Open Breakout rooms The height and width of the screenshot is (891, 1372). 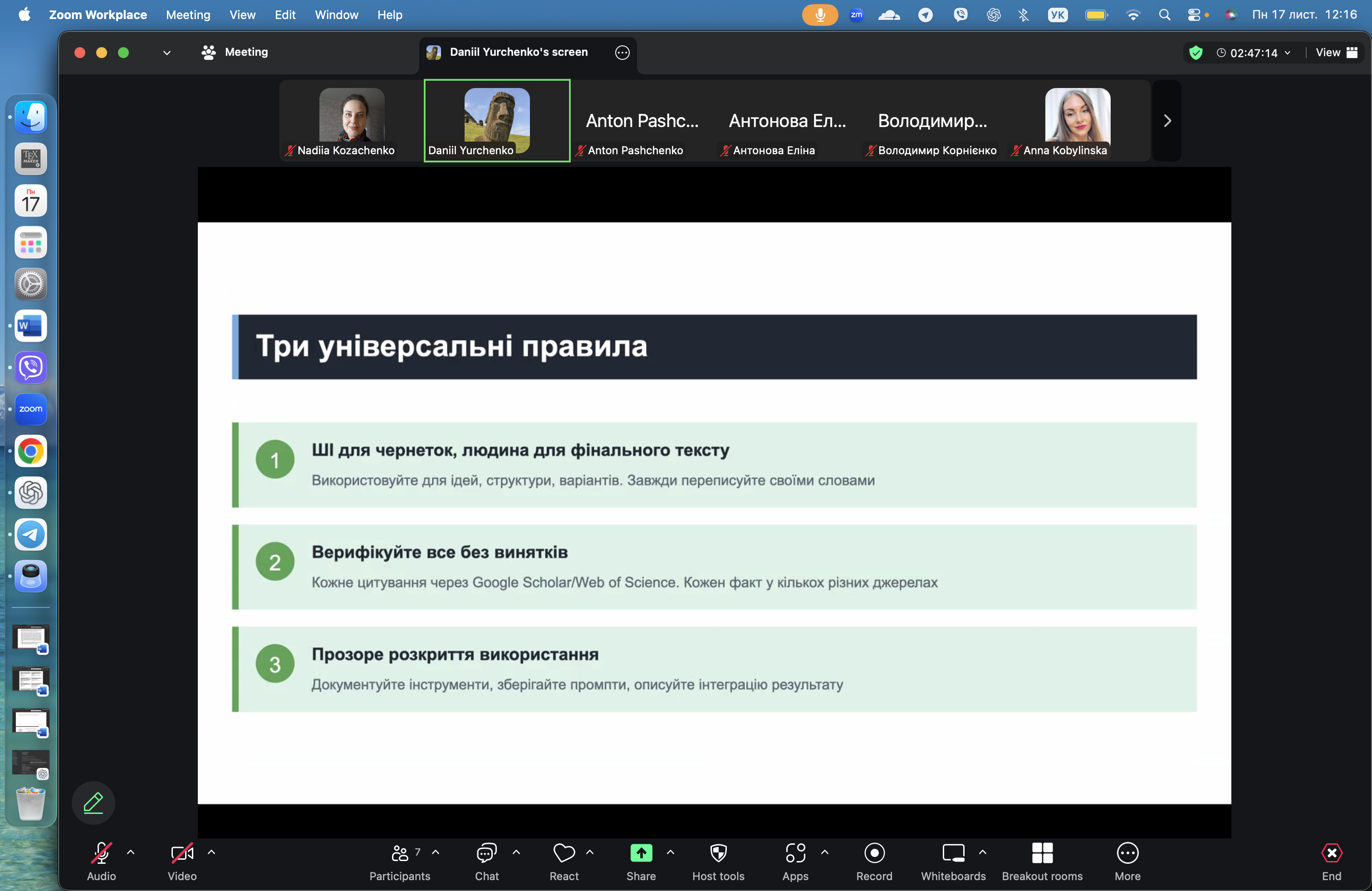coord(1042,853)
